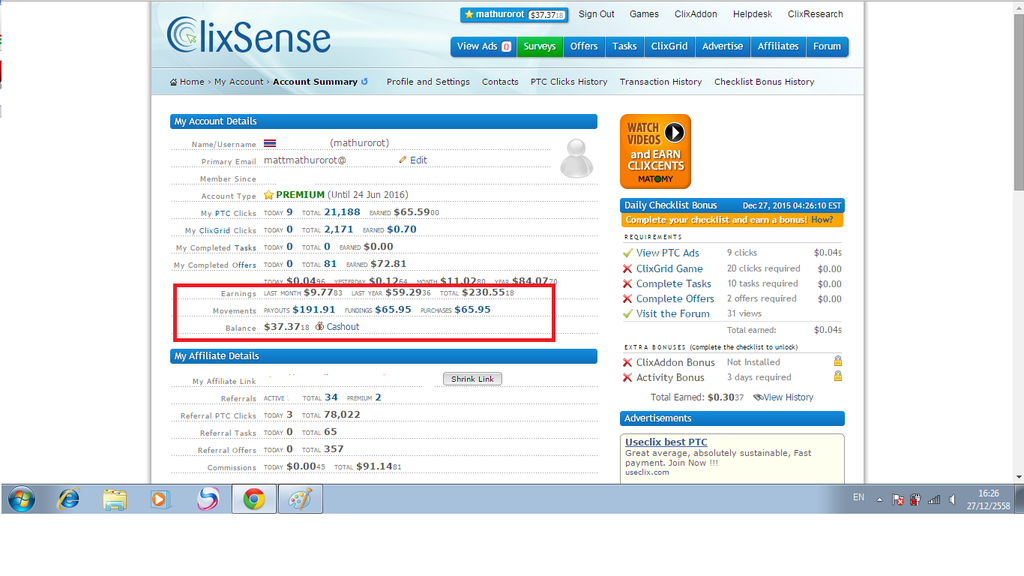Open the Surveys tab
Screen dimensions: 1024x576
pos(539,46)
